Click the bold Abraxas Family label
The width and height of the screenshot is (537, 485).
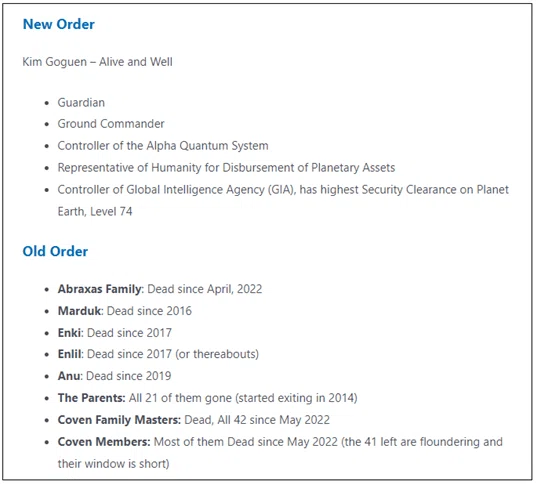pyautogui.click(x=100, y=289)
